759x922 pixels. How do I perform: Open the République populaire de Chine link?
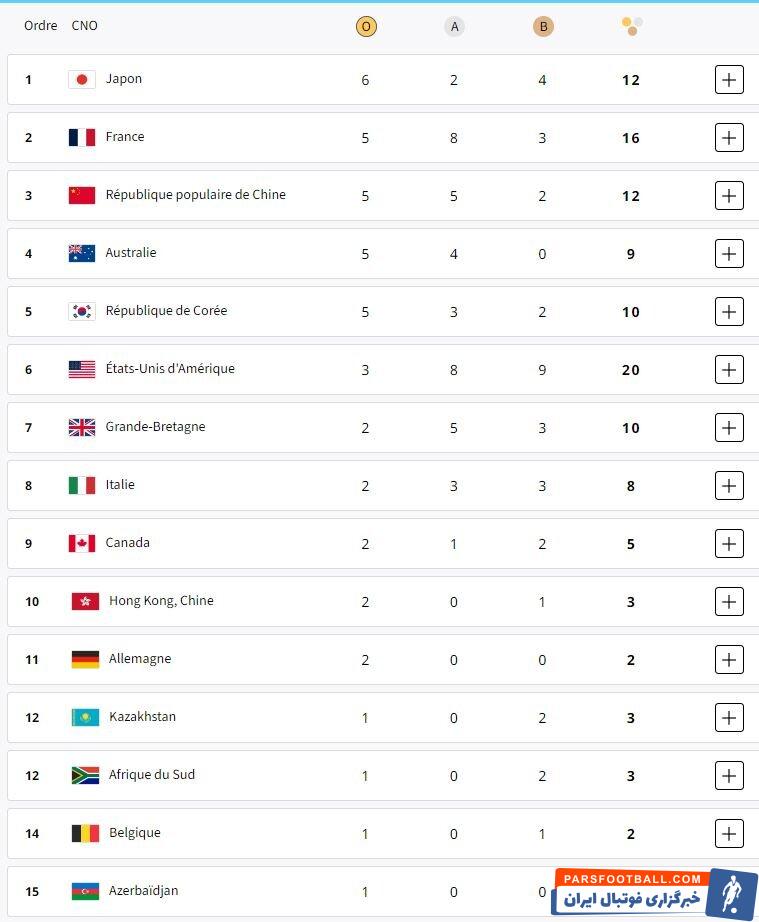tap(195, 195)
